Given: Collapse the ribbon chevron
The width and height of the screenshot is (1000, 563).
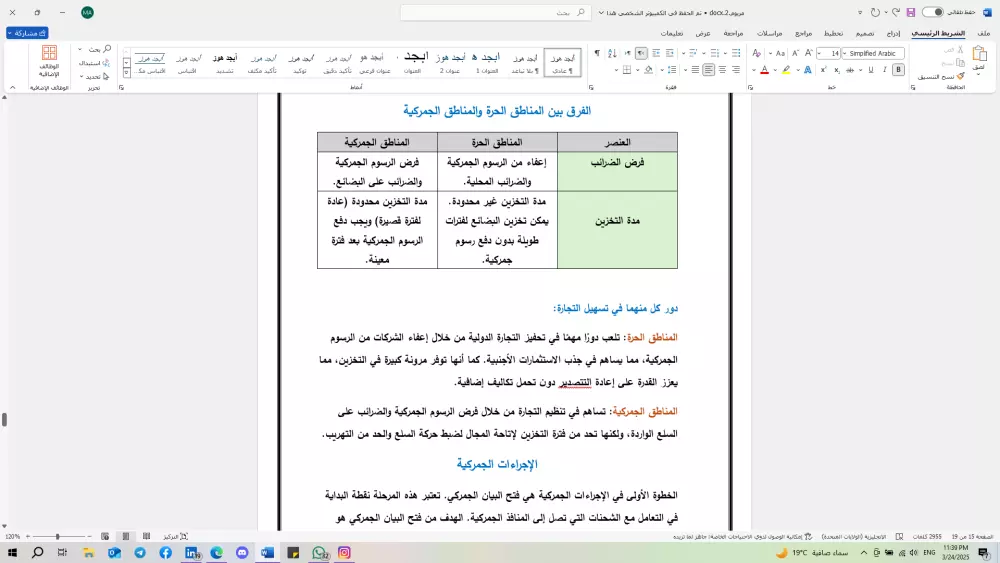Looking at the screenshot, I should (12, 88).
